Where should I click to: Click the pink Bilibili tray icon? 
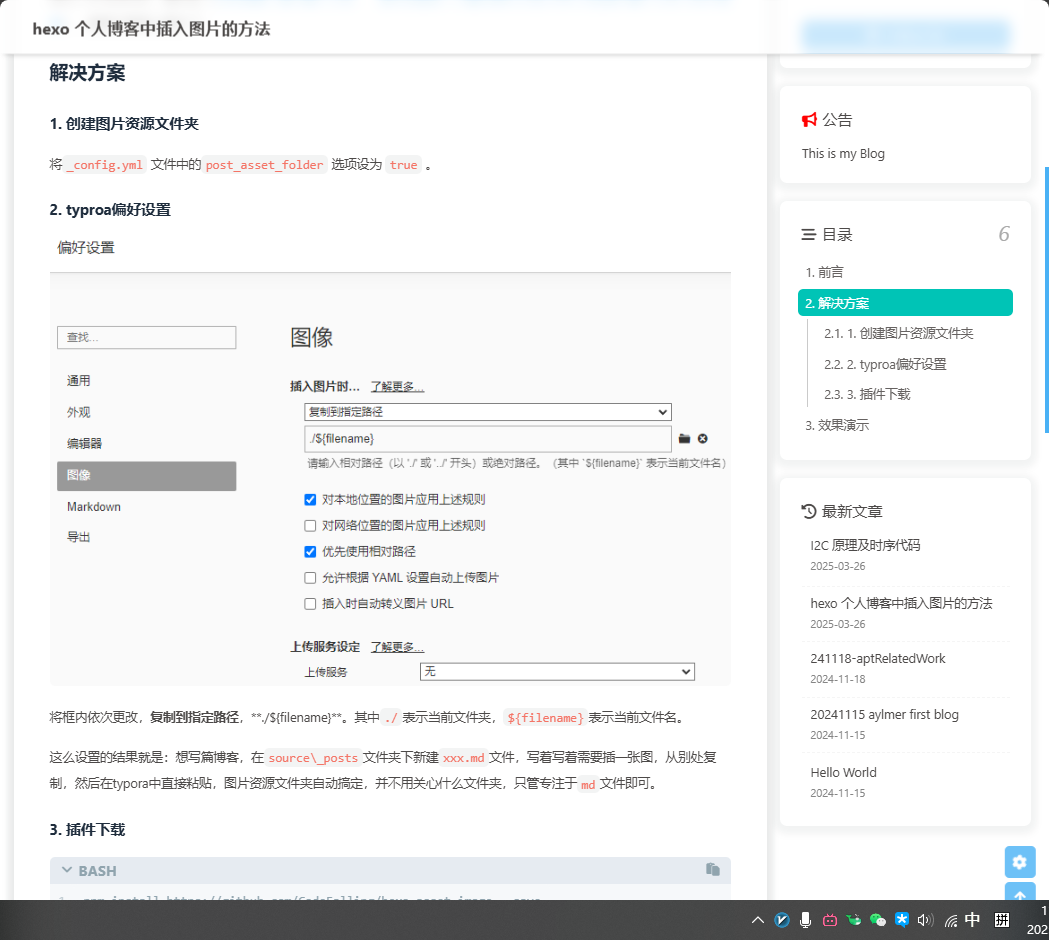click(x=830, y=920)
